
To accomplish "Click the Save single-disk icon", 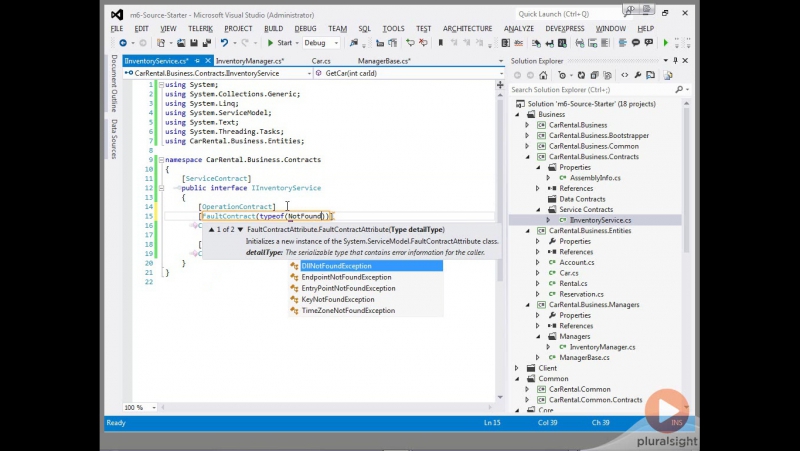I will pyautogui.click(x=194, y=43).
